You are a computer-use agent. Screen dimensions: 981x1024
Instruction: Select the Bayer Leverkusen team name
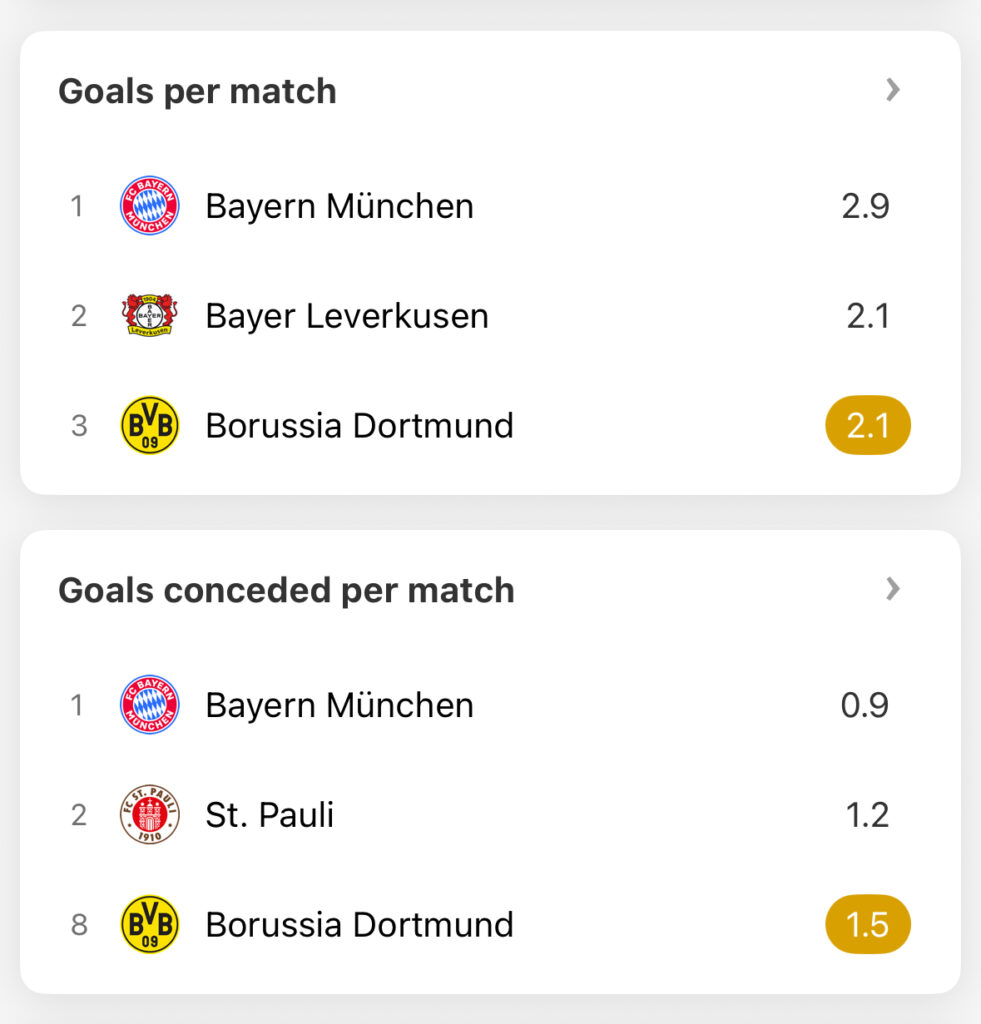[347, 316]
